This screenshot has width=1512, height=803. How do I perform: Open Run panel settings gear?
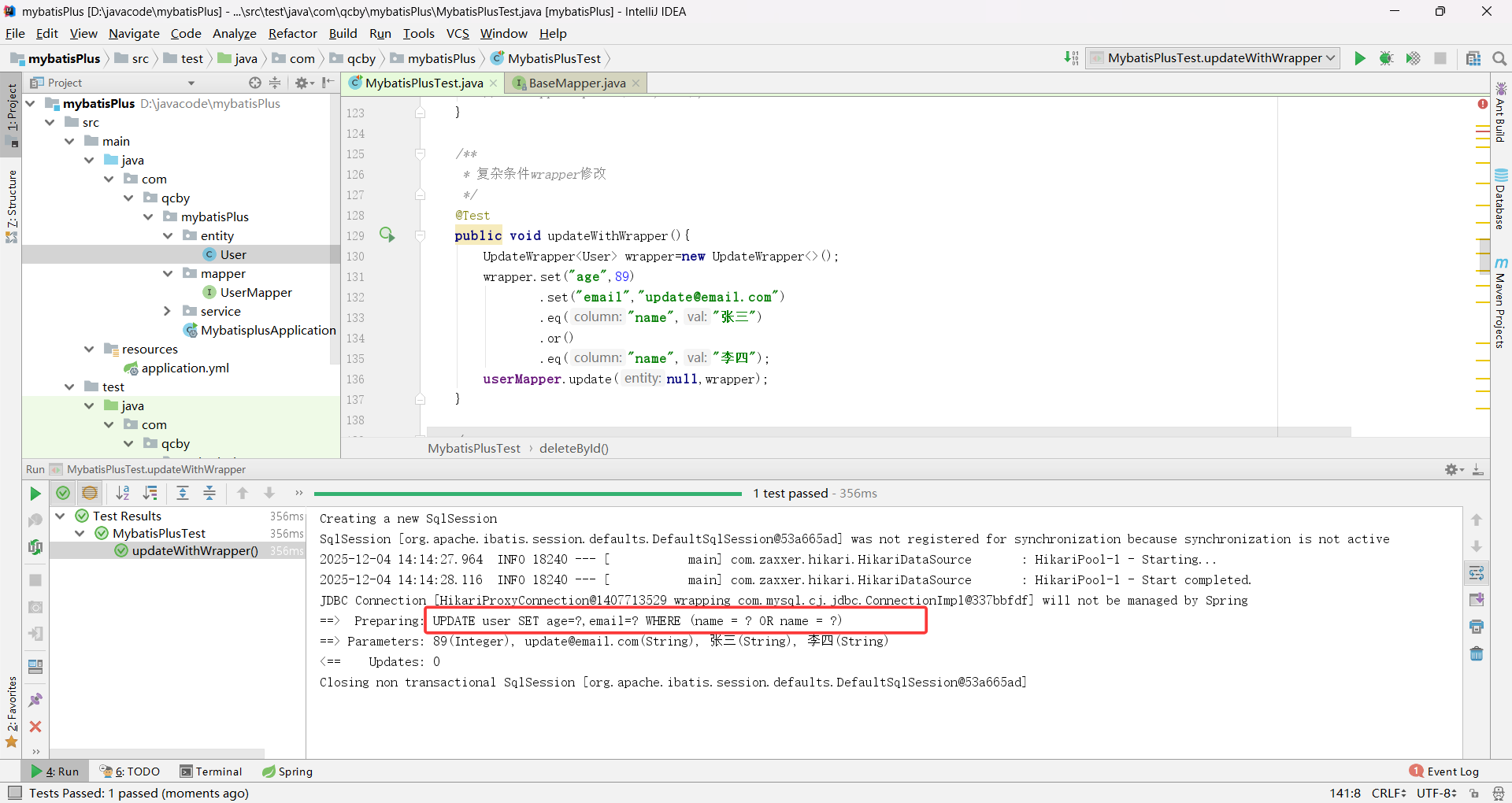click(x=1454, y=469)
